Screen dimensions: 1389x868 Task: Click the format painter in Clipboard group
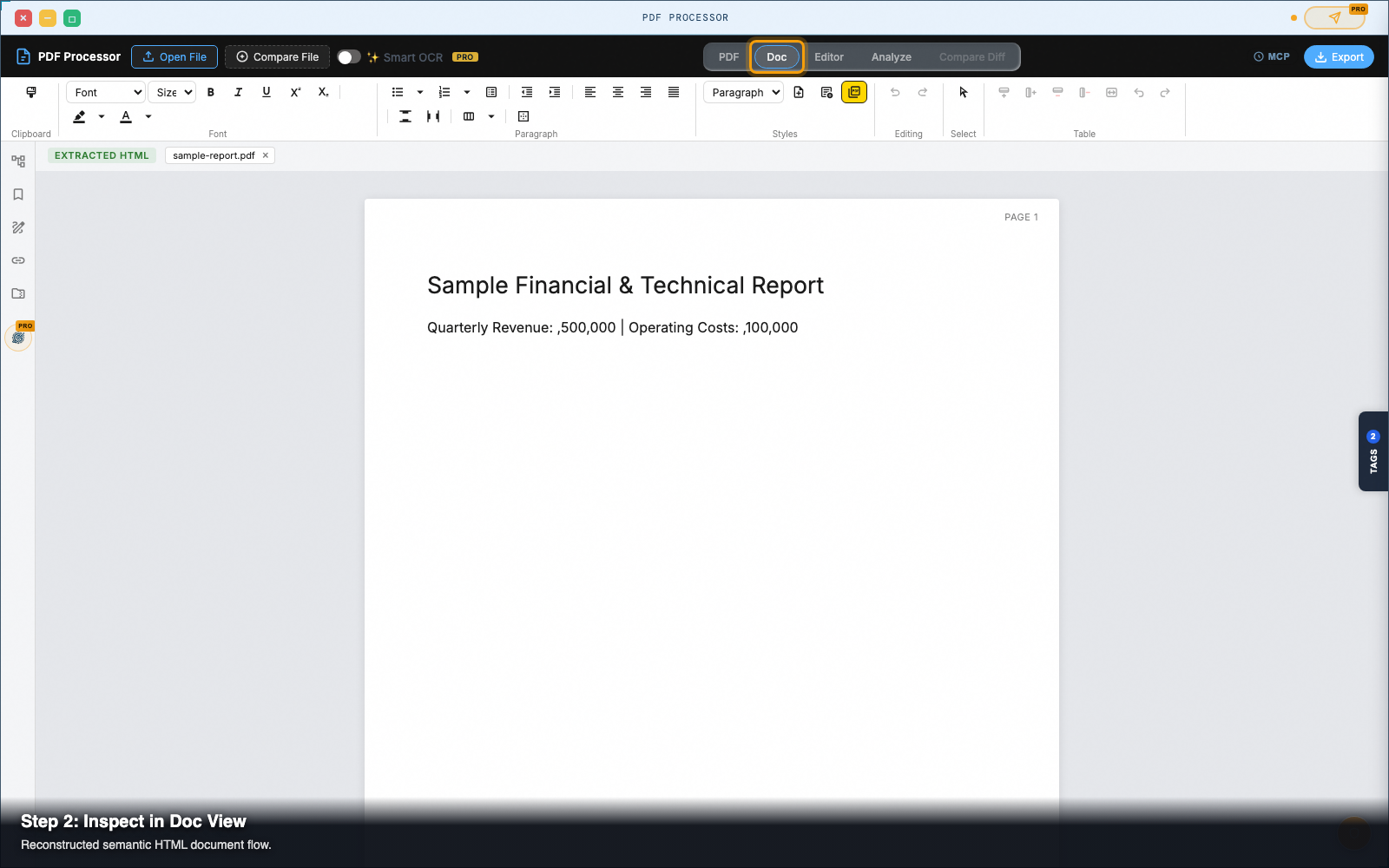[x=31, y=92]
